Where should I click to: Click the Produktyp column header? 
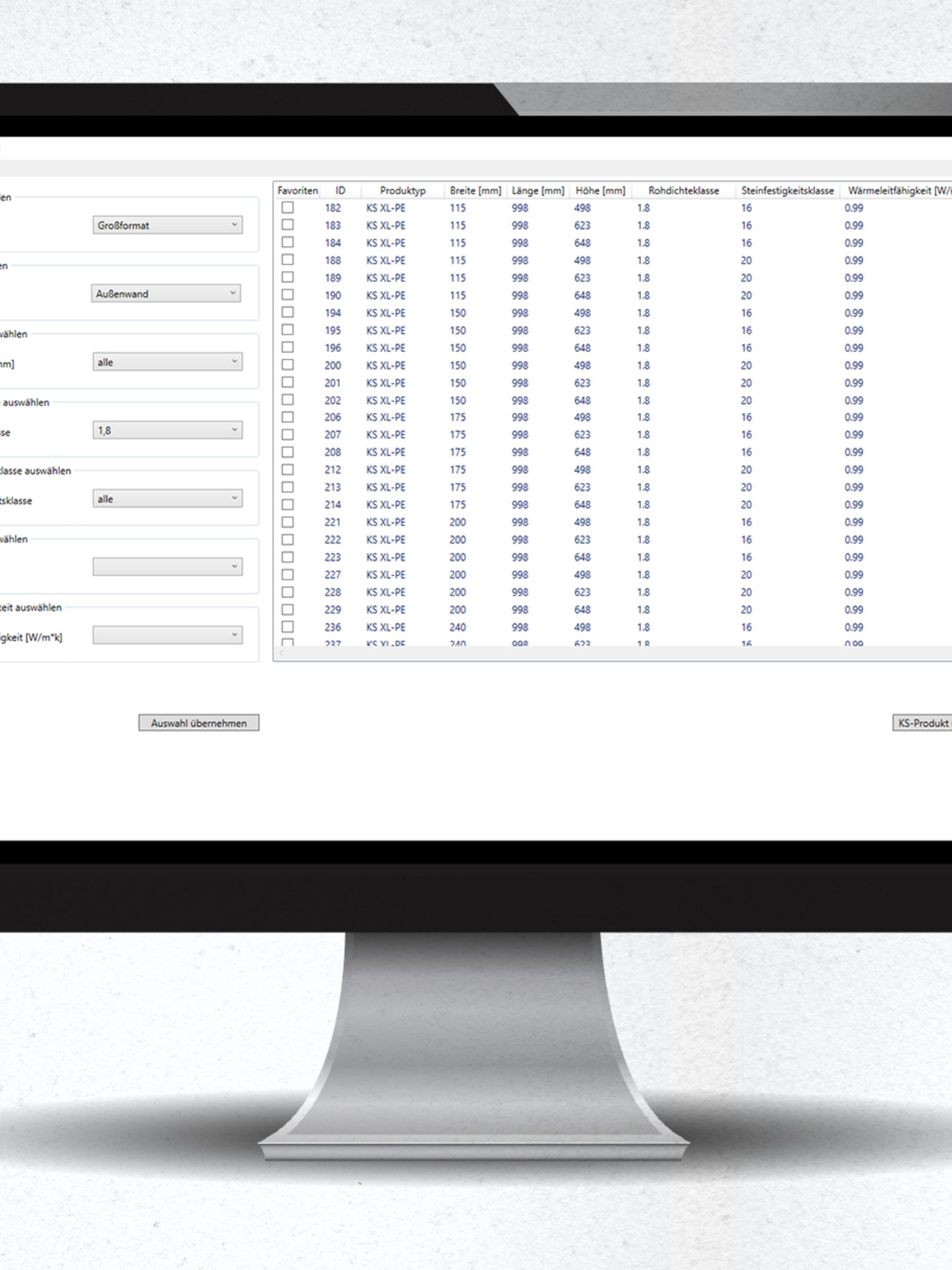click(402, 190)
